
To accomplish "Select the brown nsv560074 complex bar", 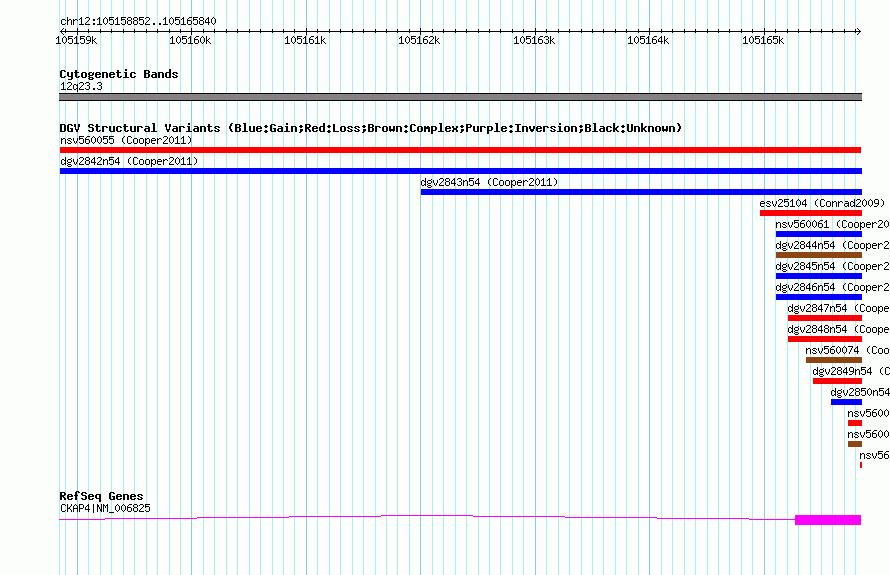I will (x=834, y=360).
